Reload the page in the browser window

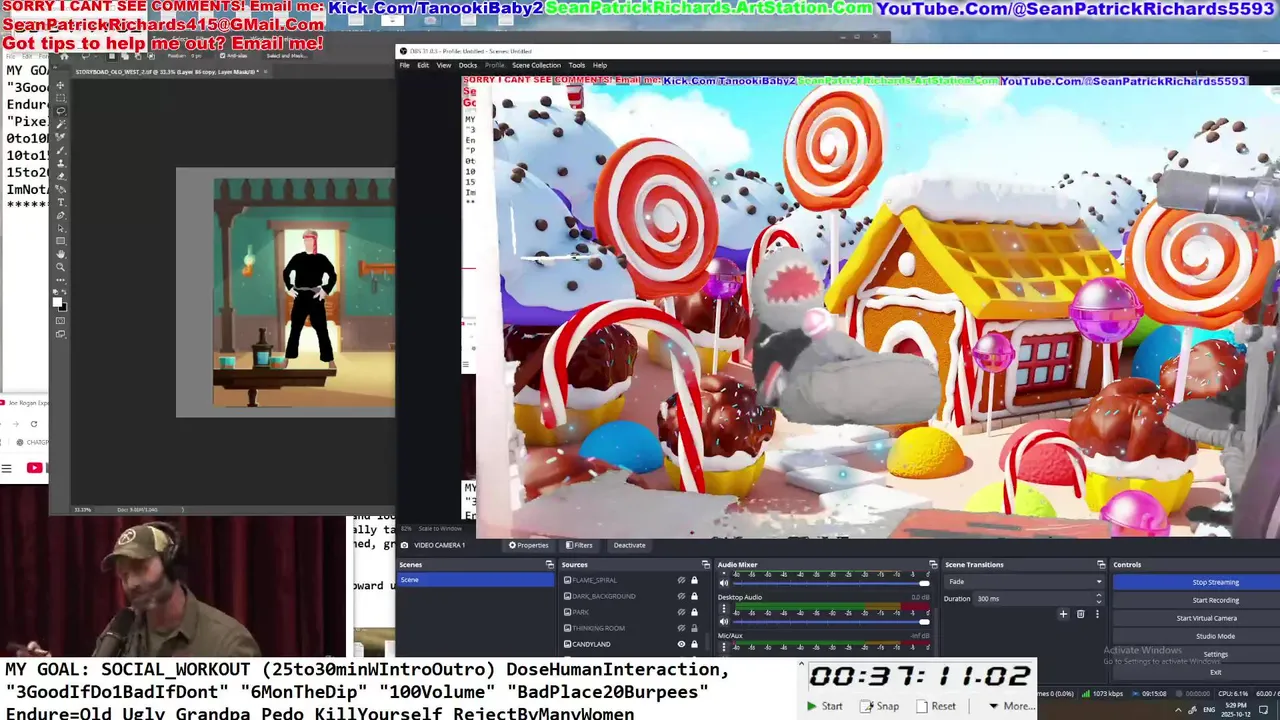pos(33,424)
